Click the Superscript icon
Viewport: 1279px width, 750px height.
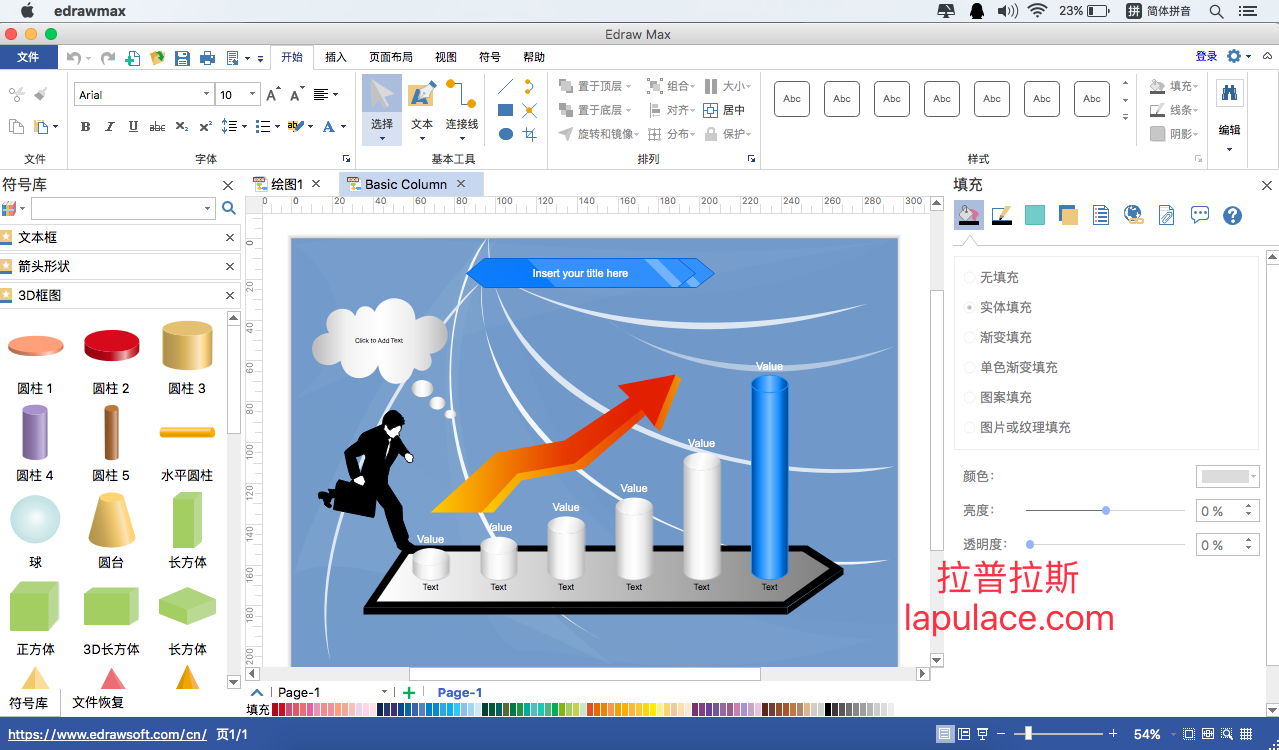click(205, 126)
